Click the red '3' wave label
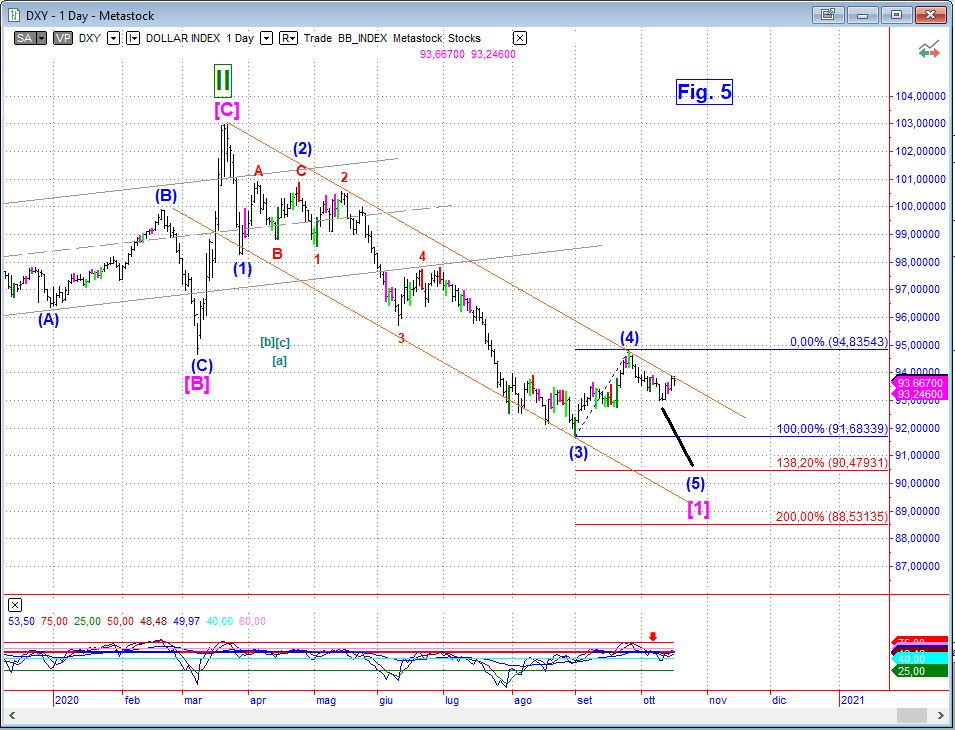955x730 pixels. coord(401,338)
